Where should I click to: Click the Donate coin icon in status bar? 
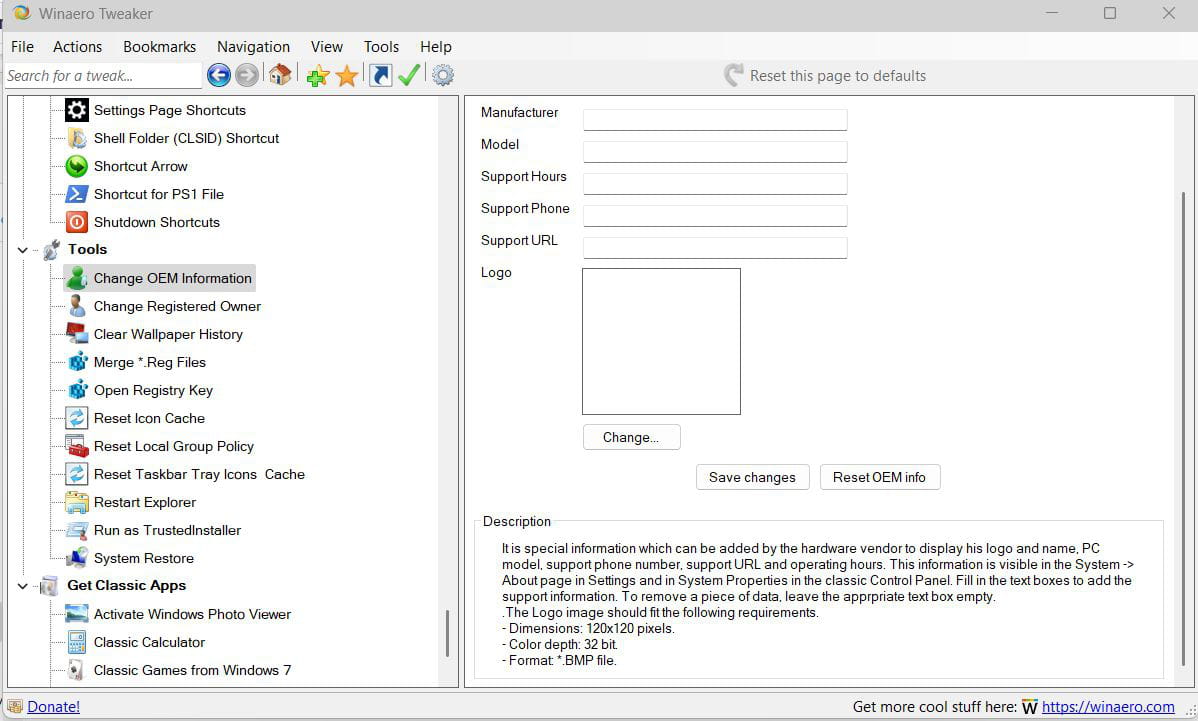click(x=15, y=706)
